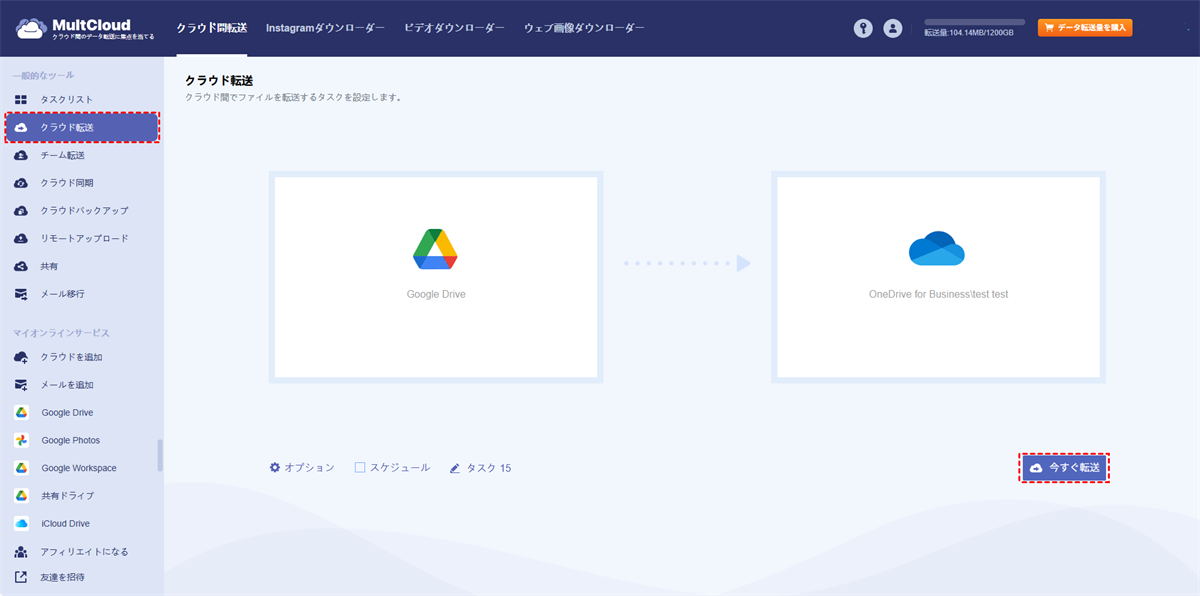
Task: Open オプション settings link
Action: 302,467
